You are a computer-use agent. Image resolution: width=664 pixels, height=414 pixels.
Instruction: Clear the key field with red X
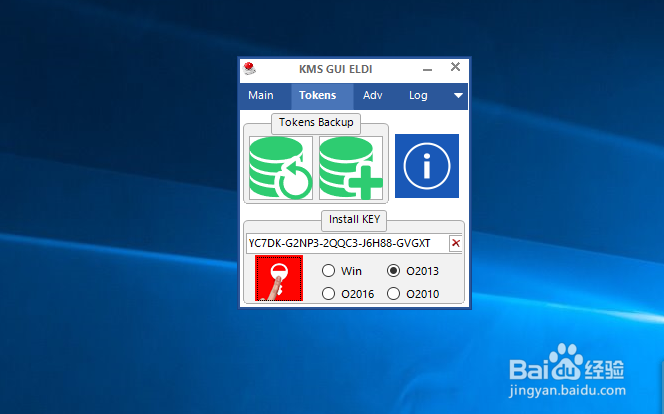point(456,243)
